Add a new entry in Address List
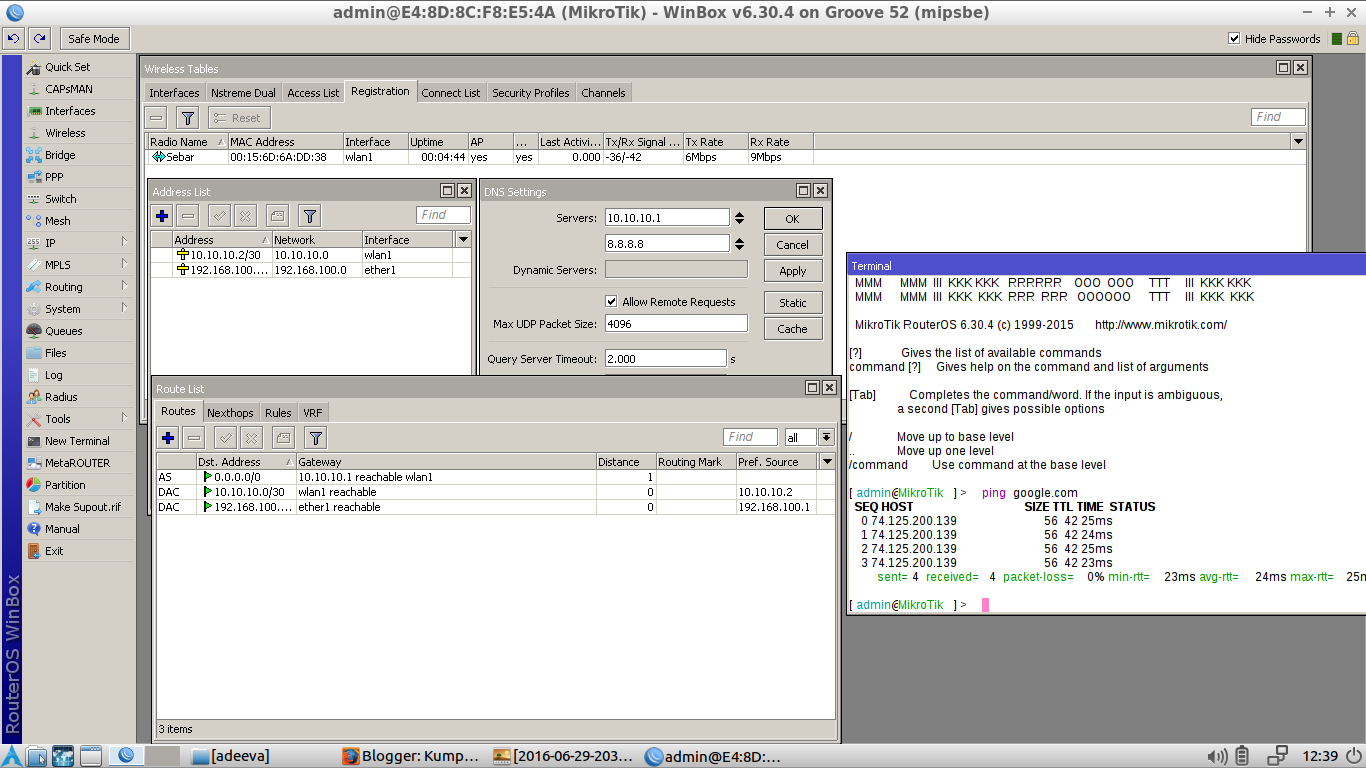 (162, 215)
